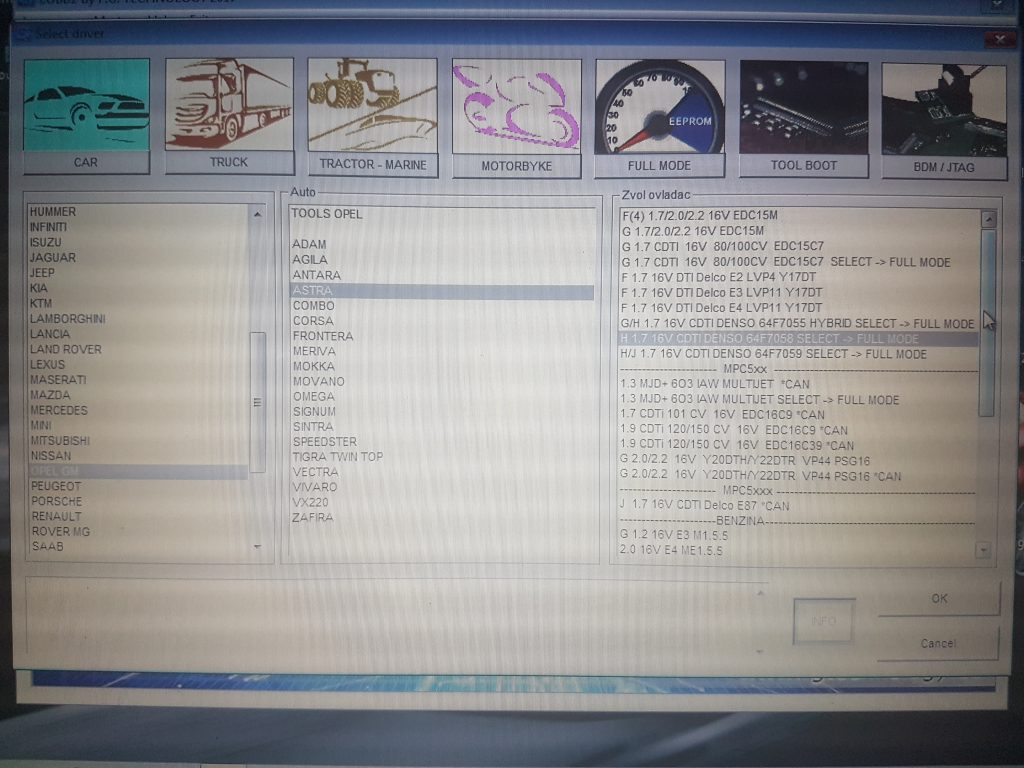1024x768 pixels.
Task: Click the TRACTOR - MARINE label button
Action: click(372, 165)
